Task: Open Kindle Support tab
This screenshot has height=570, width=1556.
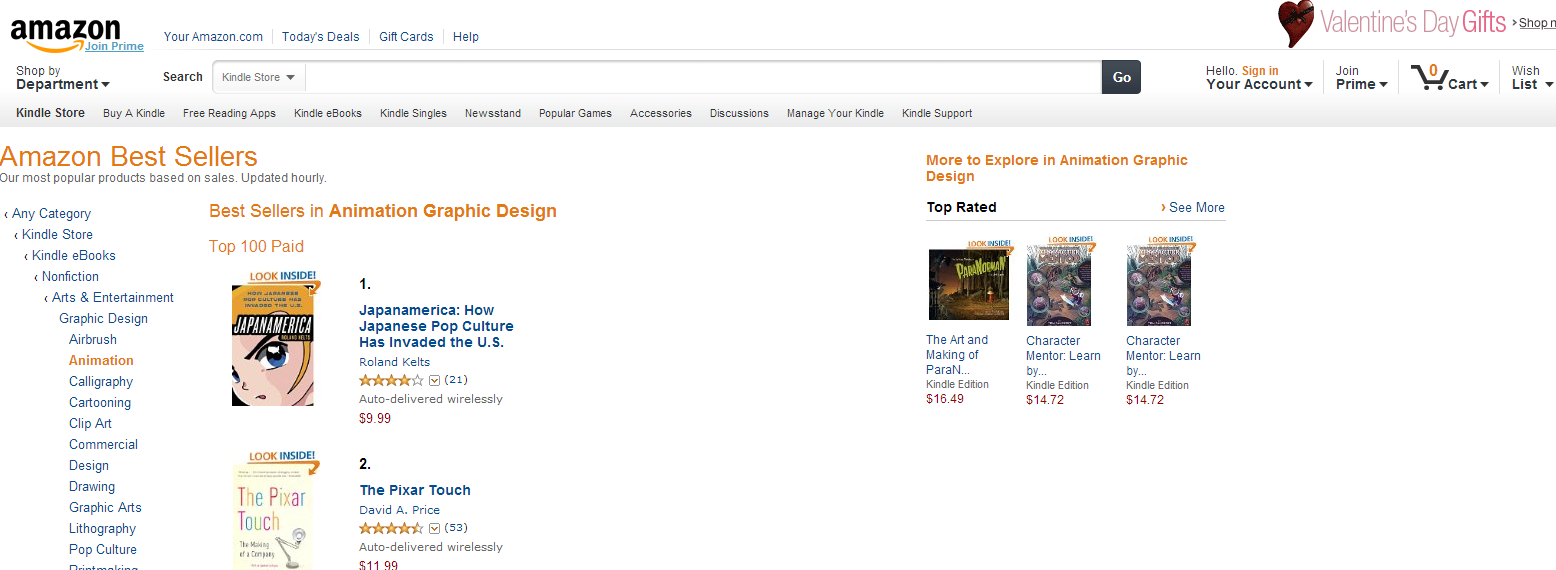Action: (937, 113)
